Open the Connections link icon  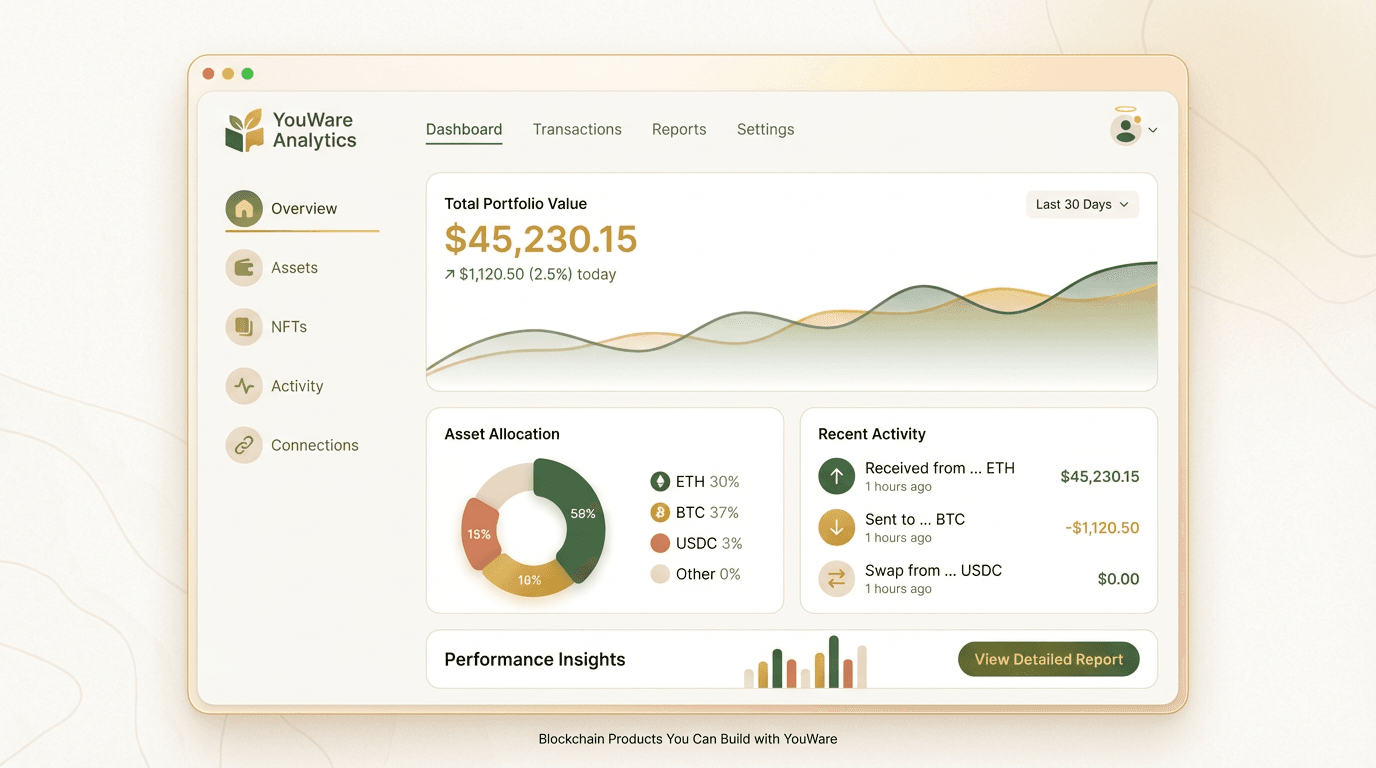[244, 445]
